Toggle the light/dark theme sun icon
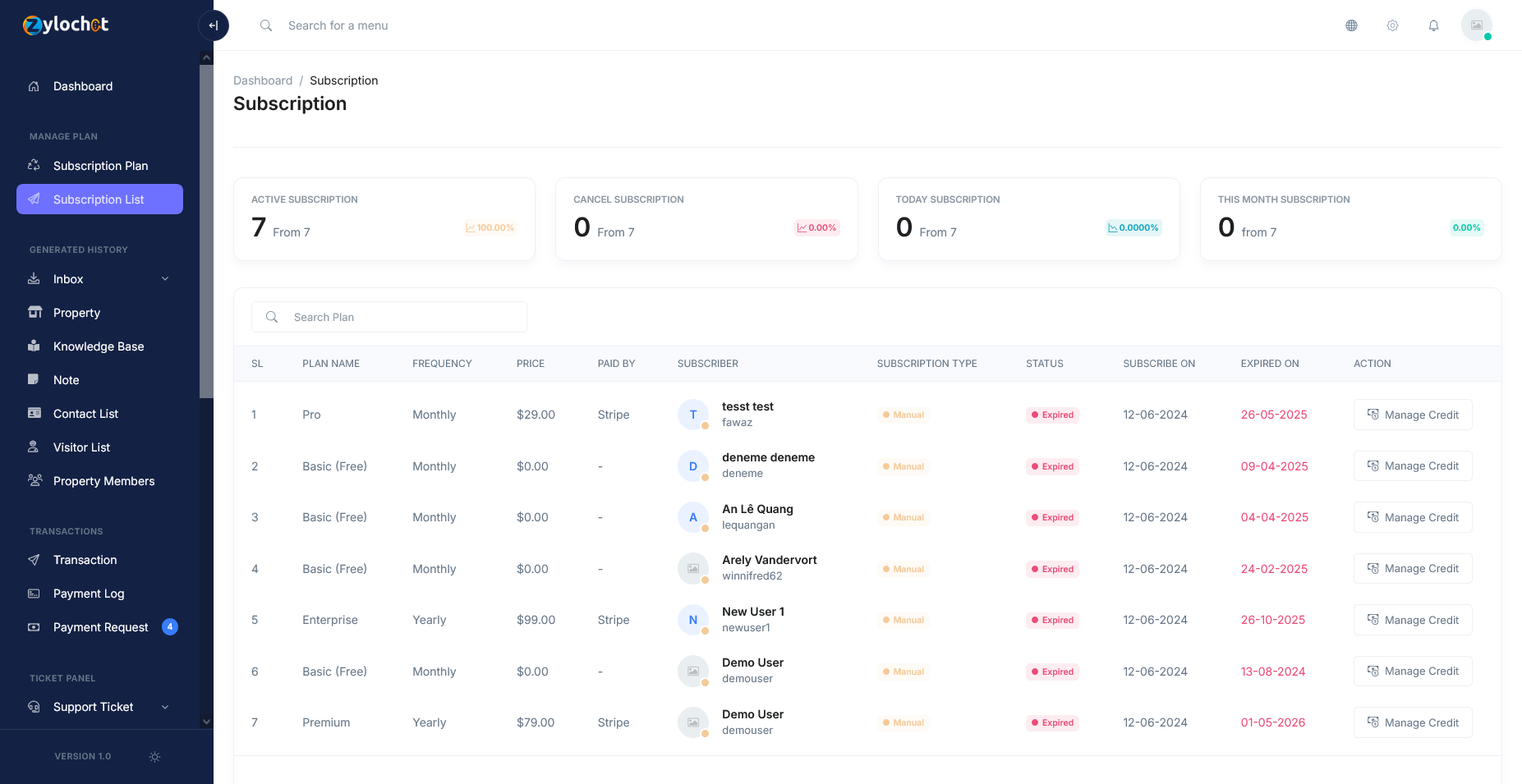This screenshot has height=784, width=1522. pyautogui.click(x=154, y=757)
